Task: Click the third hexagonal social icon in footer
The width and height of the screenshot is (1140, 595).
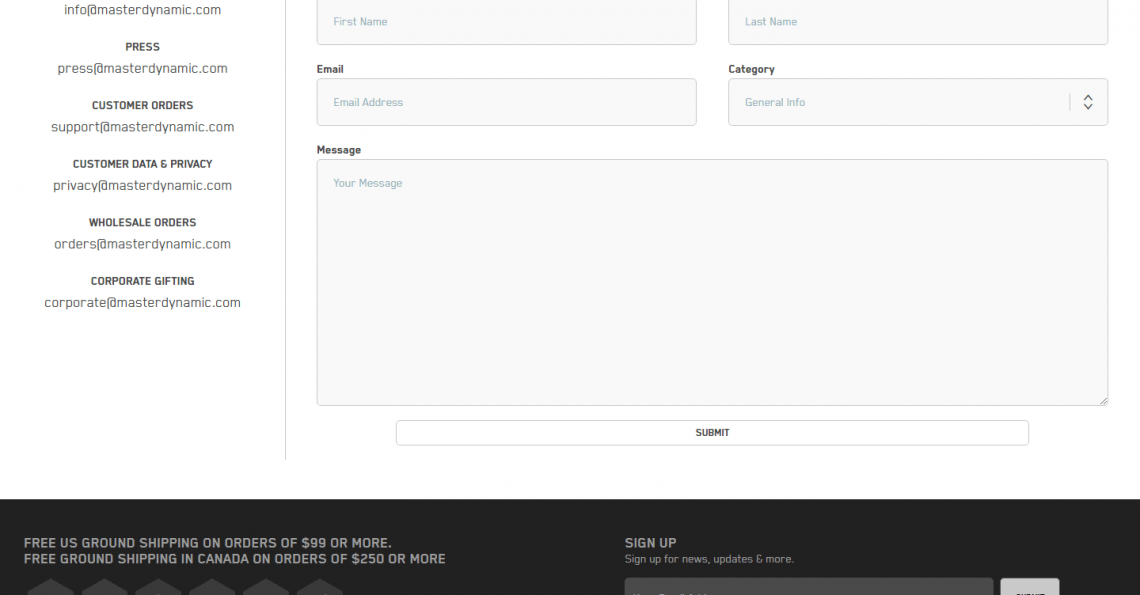Action: 158,589
